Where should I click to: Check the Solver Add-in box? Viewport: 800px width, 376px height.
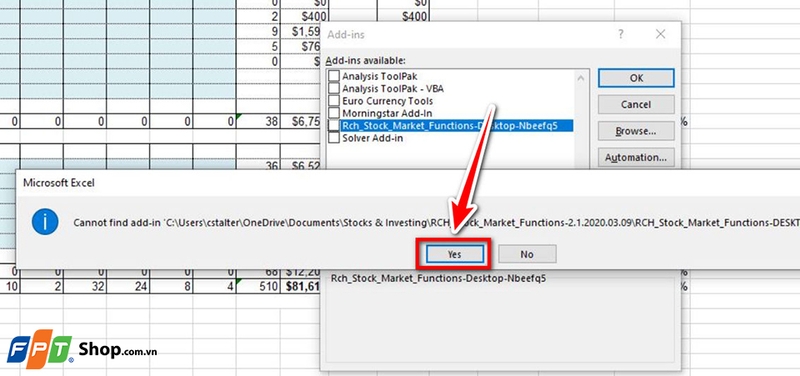[x=333, y=138]
